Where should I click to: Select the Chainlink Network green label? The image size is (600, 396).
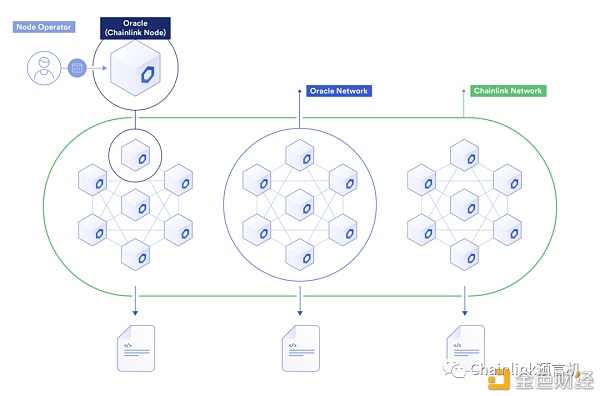click(508, 91)
